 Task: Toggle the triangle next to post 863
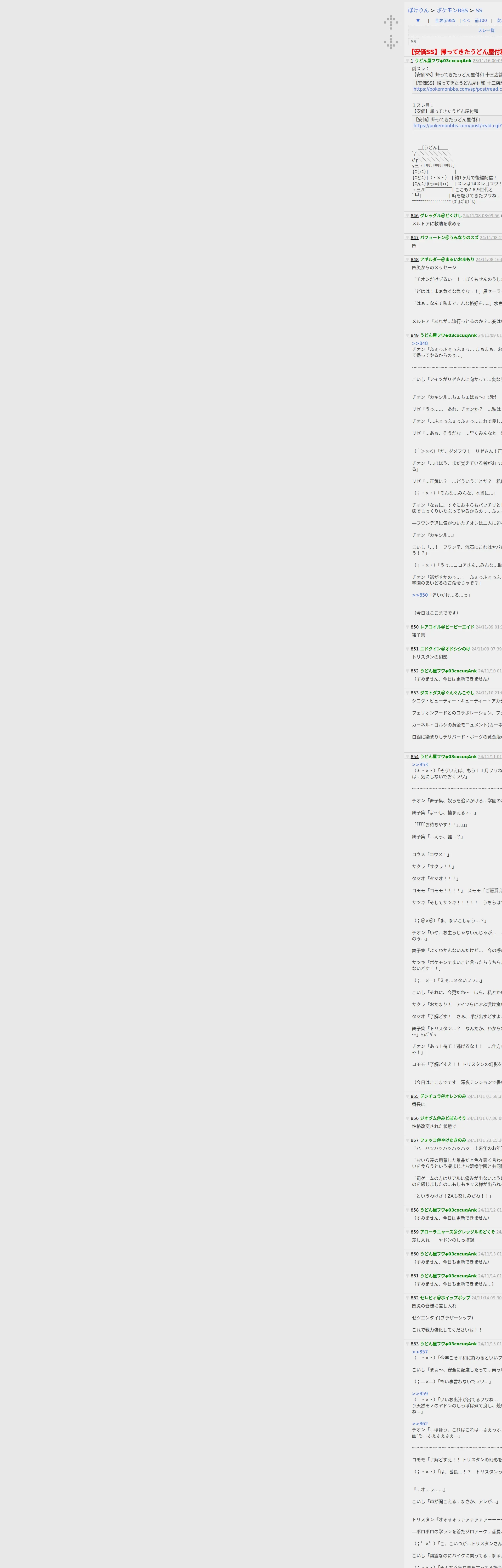(x=408, y=1344)
